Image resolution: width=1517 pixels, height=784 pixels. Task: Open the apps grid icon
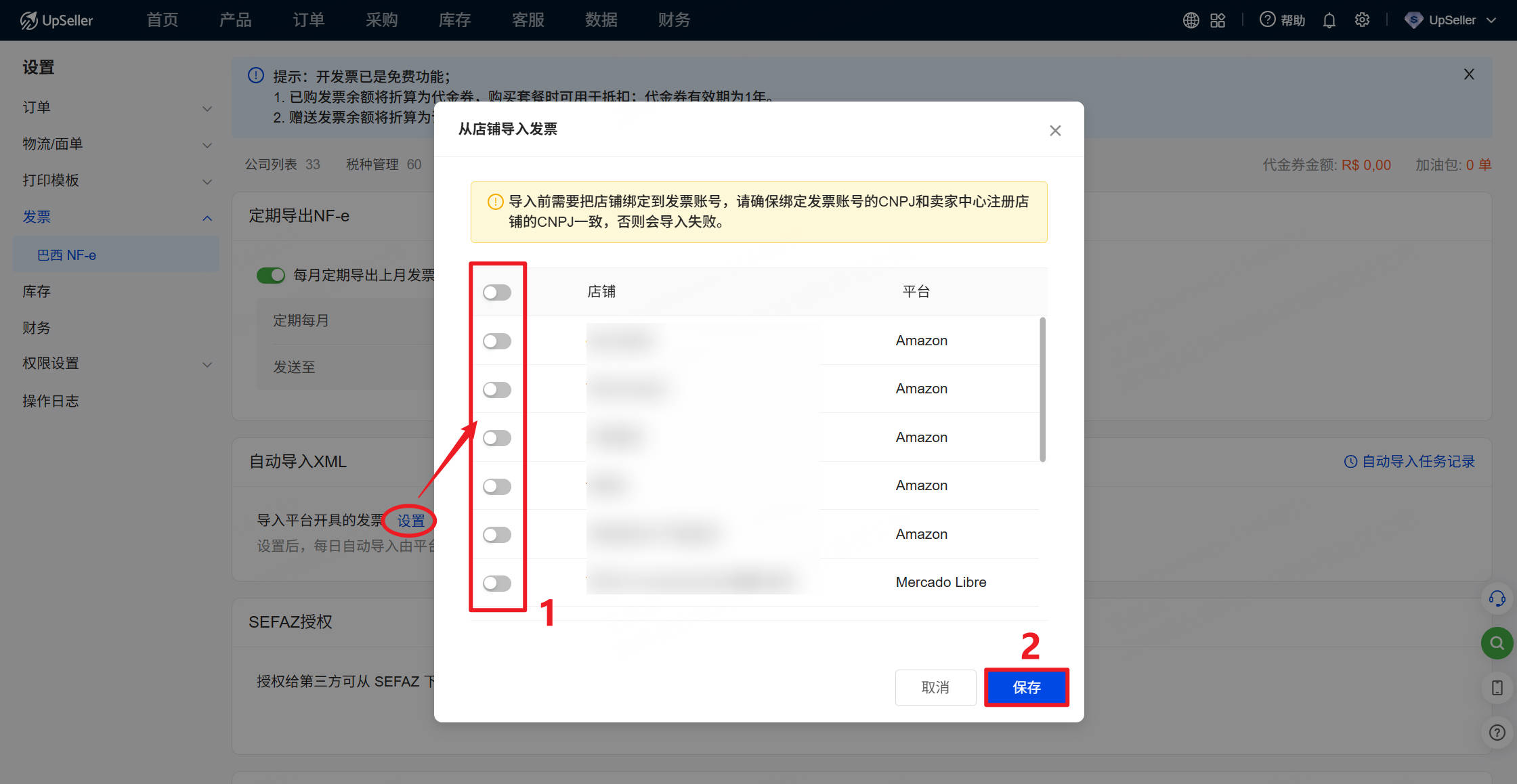pyautogui.click(x=1218, y=20)
